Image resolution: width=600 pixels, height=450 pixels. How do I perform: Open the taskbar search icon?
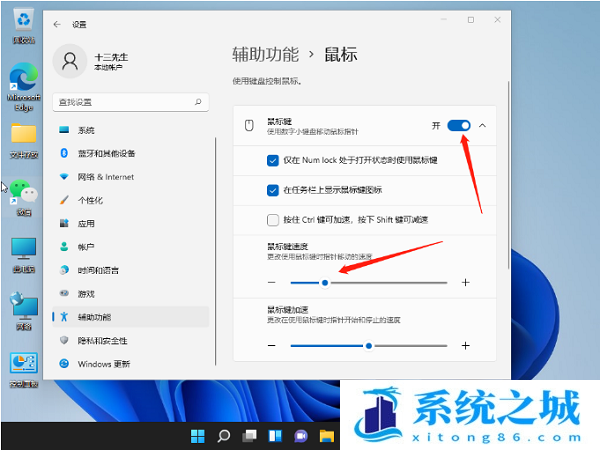[x=224, y=436]
